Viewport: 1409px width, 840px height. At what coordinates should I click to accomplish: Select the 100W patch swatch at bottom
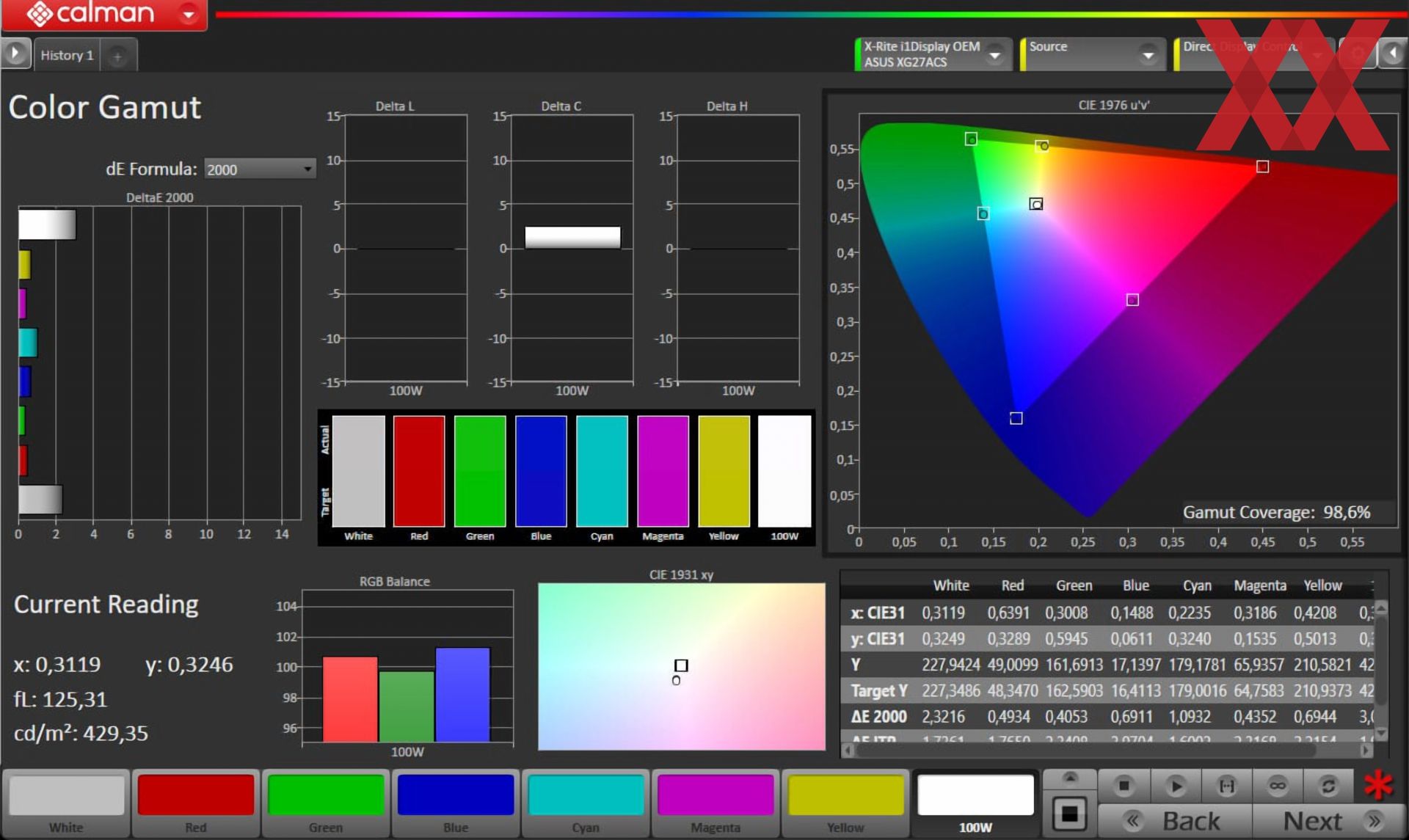pos(975,803)
